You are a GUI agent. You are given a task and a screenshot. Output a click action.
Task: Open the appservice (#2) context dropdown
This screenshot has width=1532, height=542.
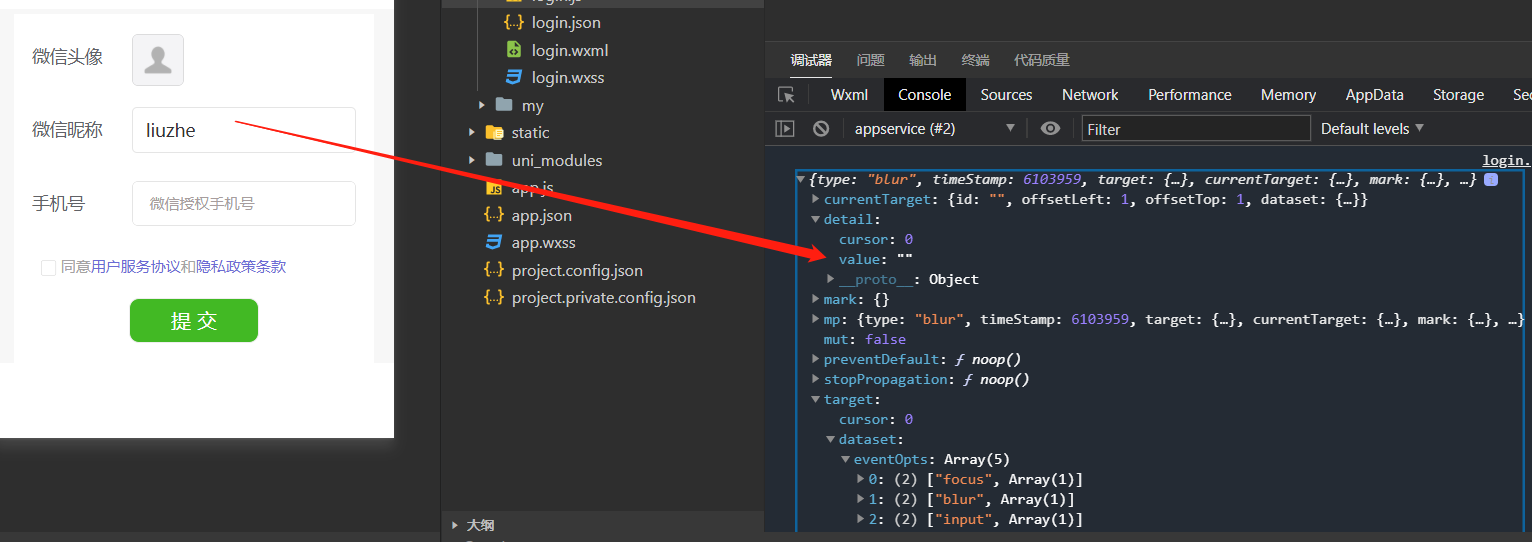tap(934, 128)
